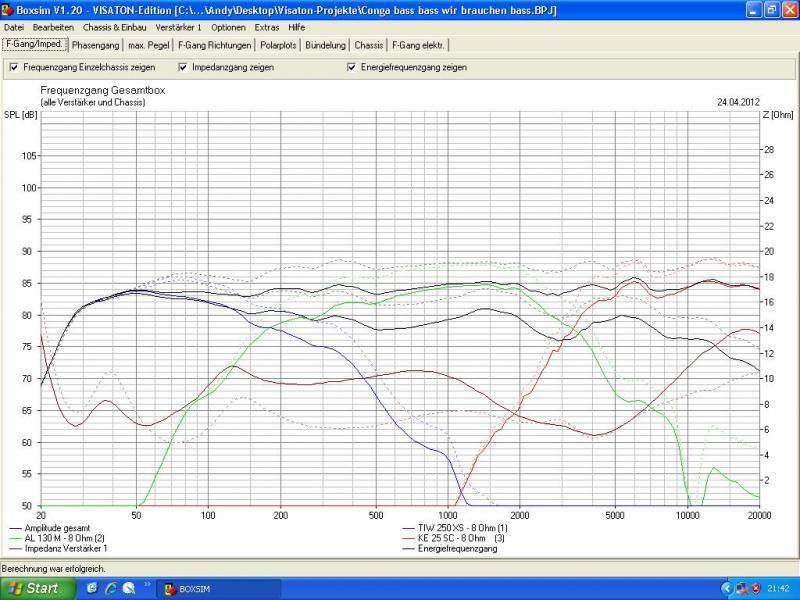Disable the Energiefrequenzgang zeigen checkbox
The image size is (800, 600).
click(352, 67)
